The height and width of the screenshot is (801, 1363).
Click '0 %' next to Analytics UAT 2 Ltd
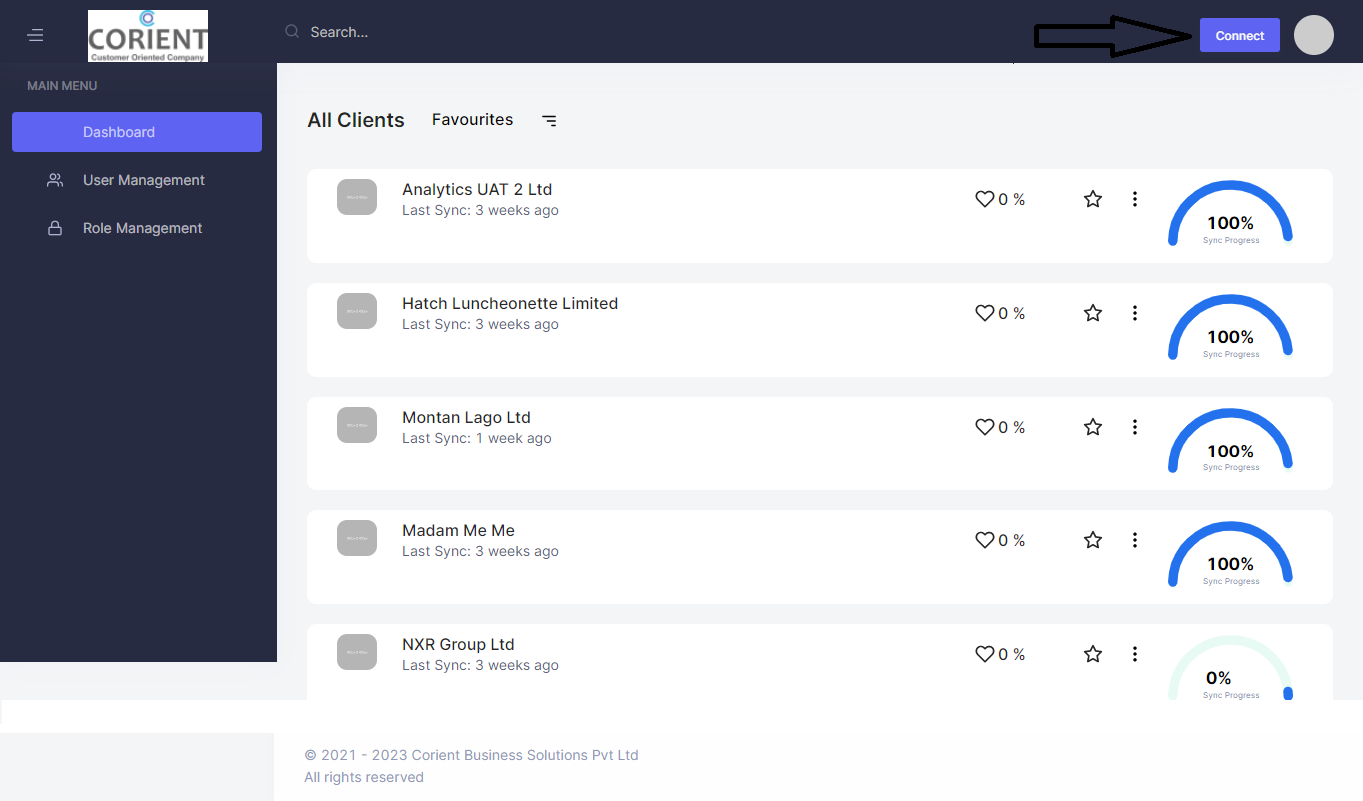[1012, 199]
